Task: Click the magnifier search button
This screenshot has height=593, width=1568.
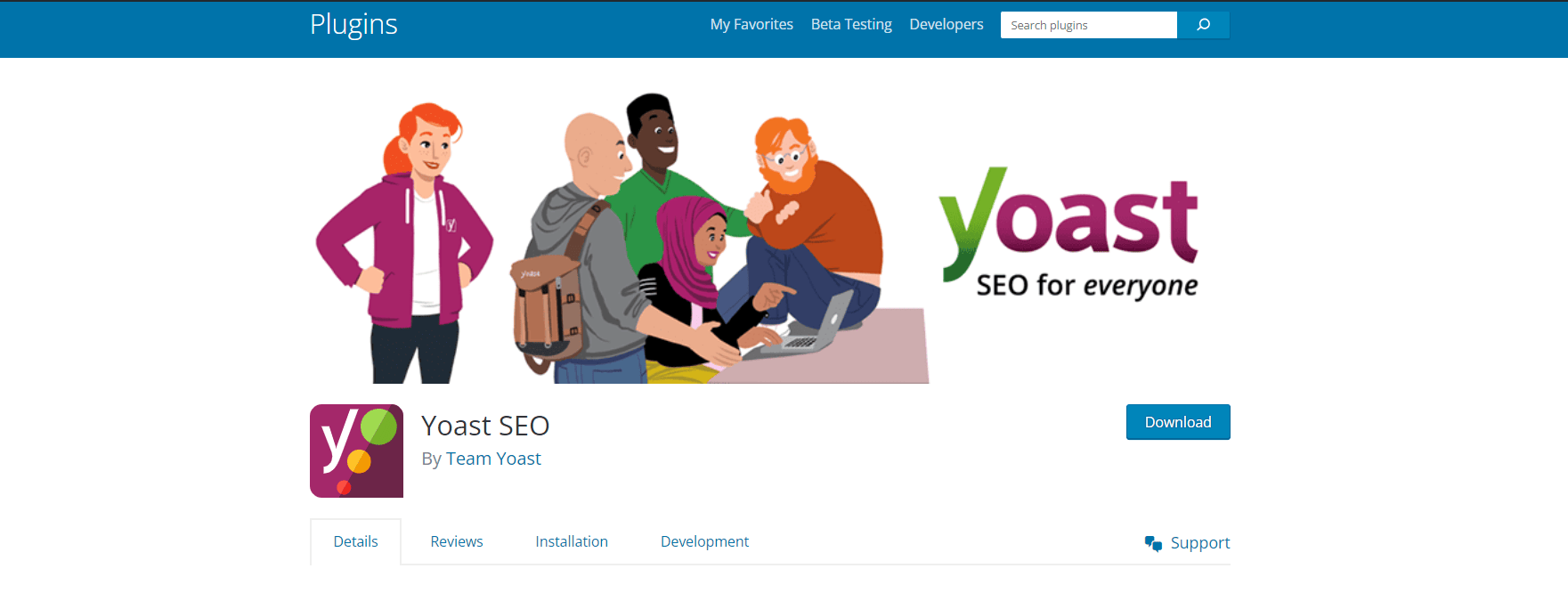Action: pyautogui.click(x=1203, y=25)
